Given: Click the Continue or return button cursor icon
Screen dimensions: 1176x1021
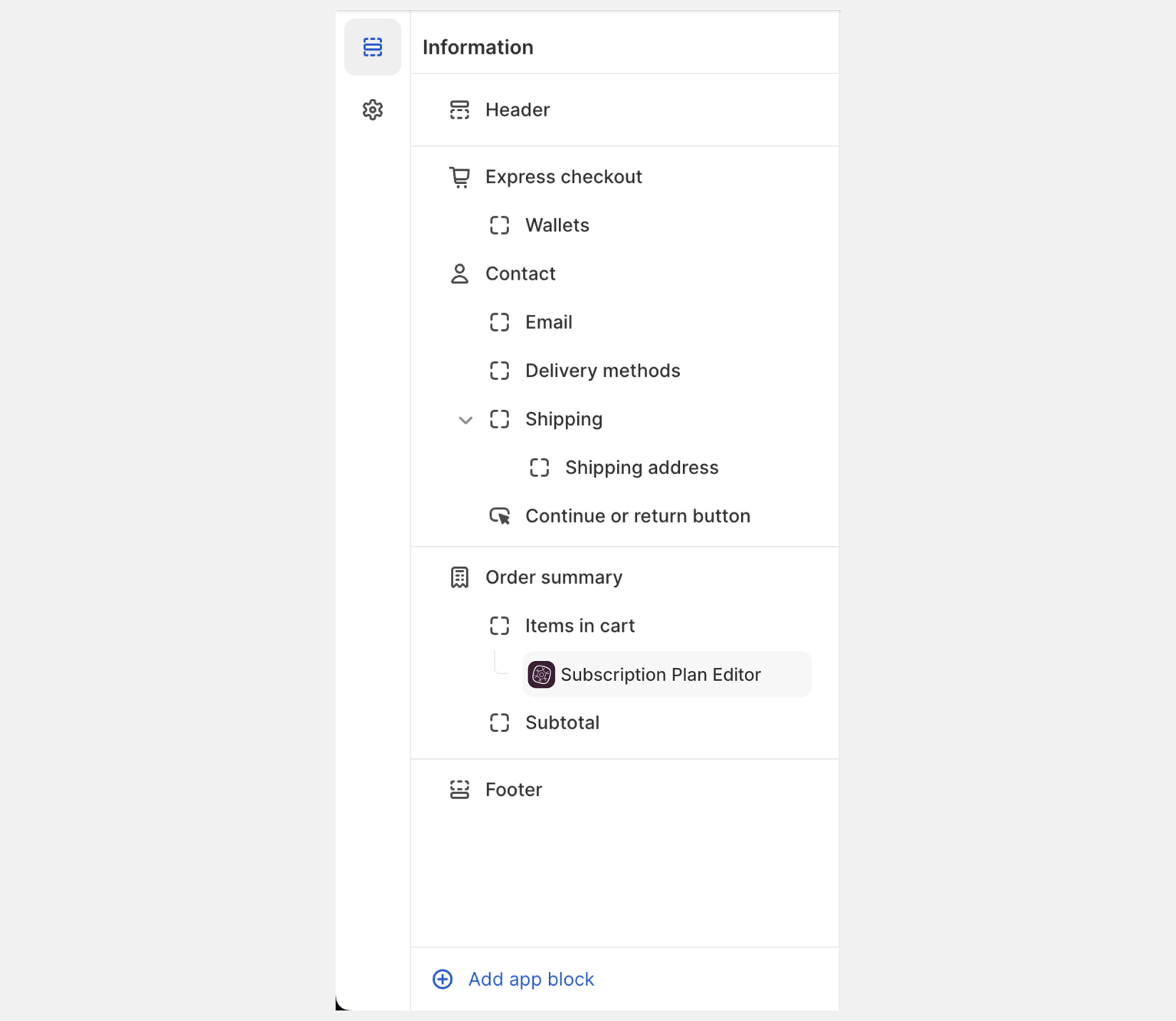Looking at the screenshot, I should [500, 516].
